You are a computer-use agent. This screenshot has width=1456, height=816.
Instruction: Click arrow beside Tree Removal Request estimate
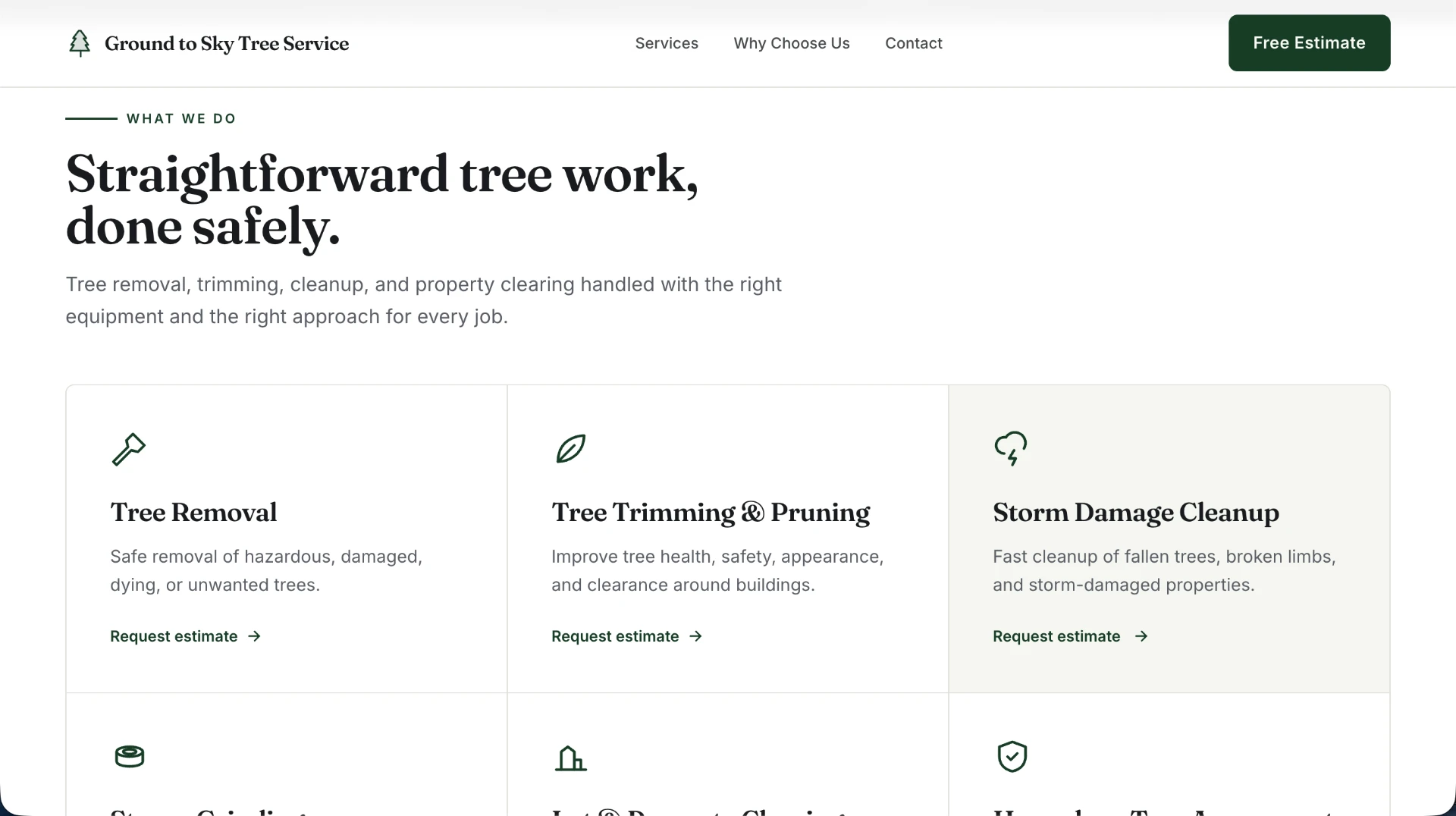[x=254, y=636]
